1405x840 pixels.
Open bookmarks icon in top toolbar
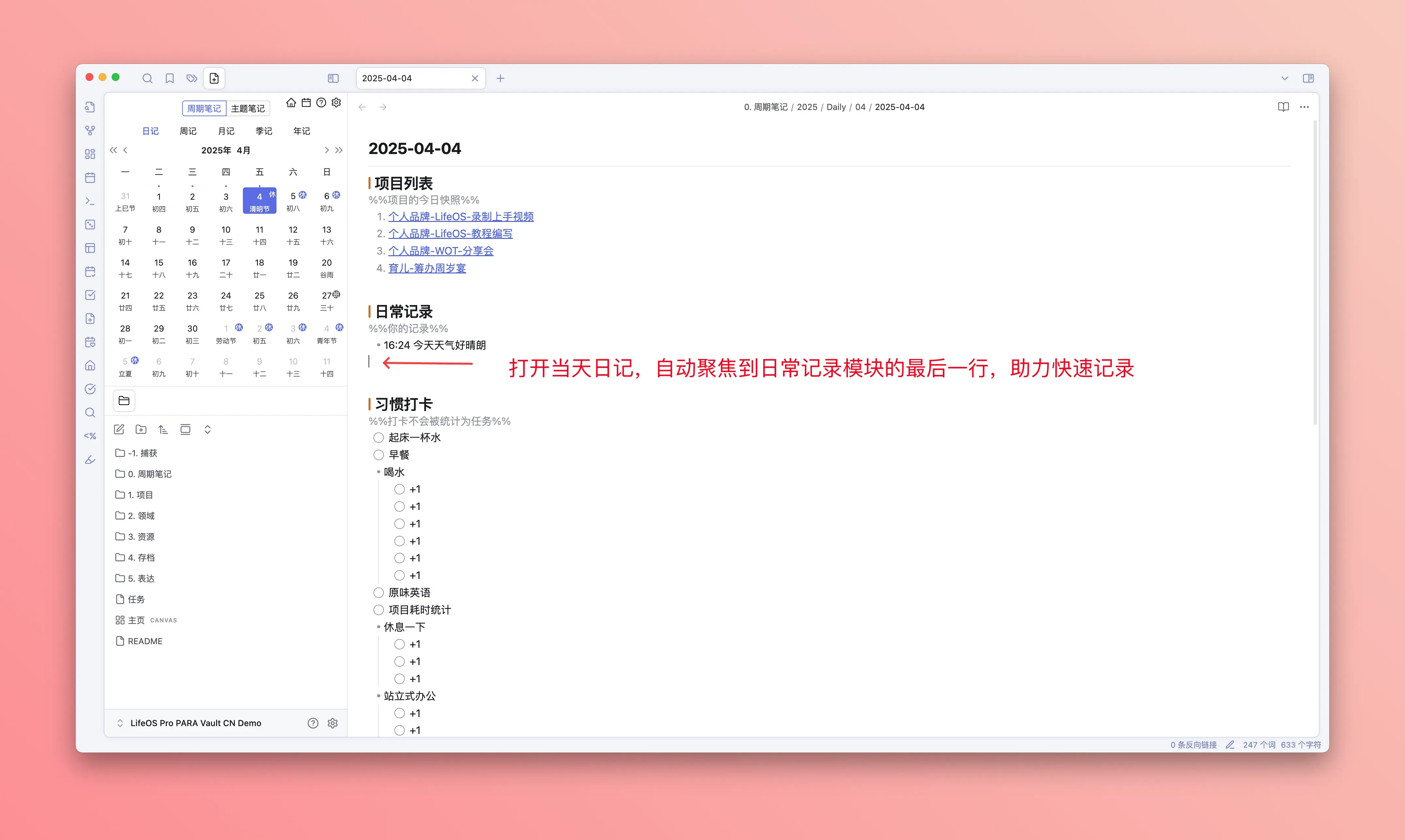pyautogui.click(x=169, y=79)
